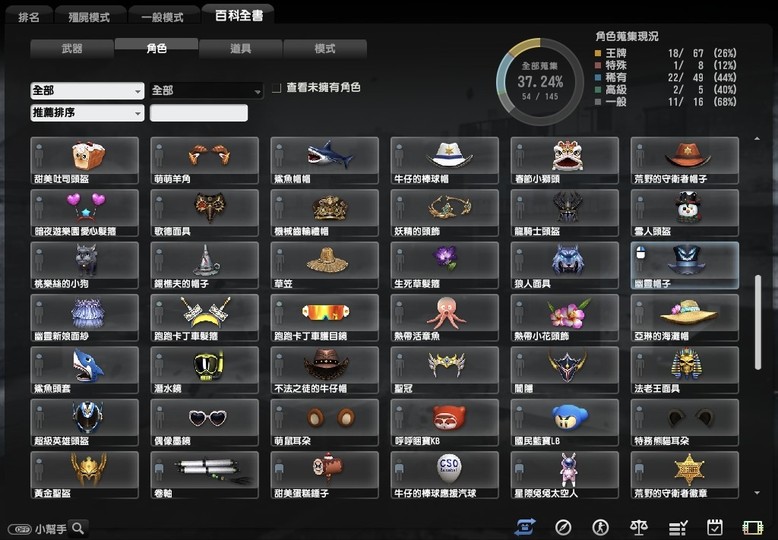Enable the 查看未擁有角色 checkbox

(x=276, y=88)
